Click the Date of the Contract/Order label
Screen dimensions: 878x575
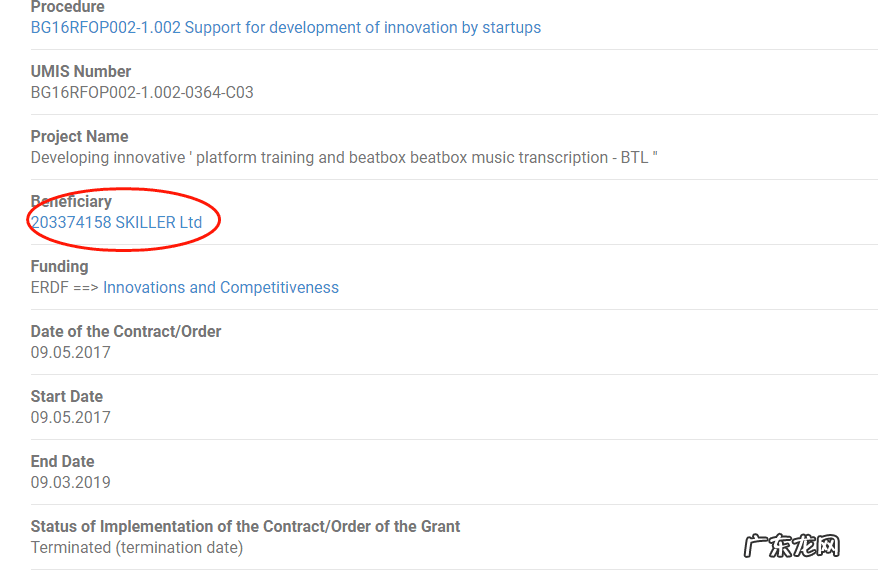pos(126,332)
